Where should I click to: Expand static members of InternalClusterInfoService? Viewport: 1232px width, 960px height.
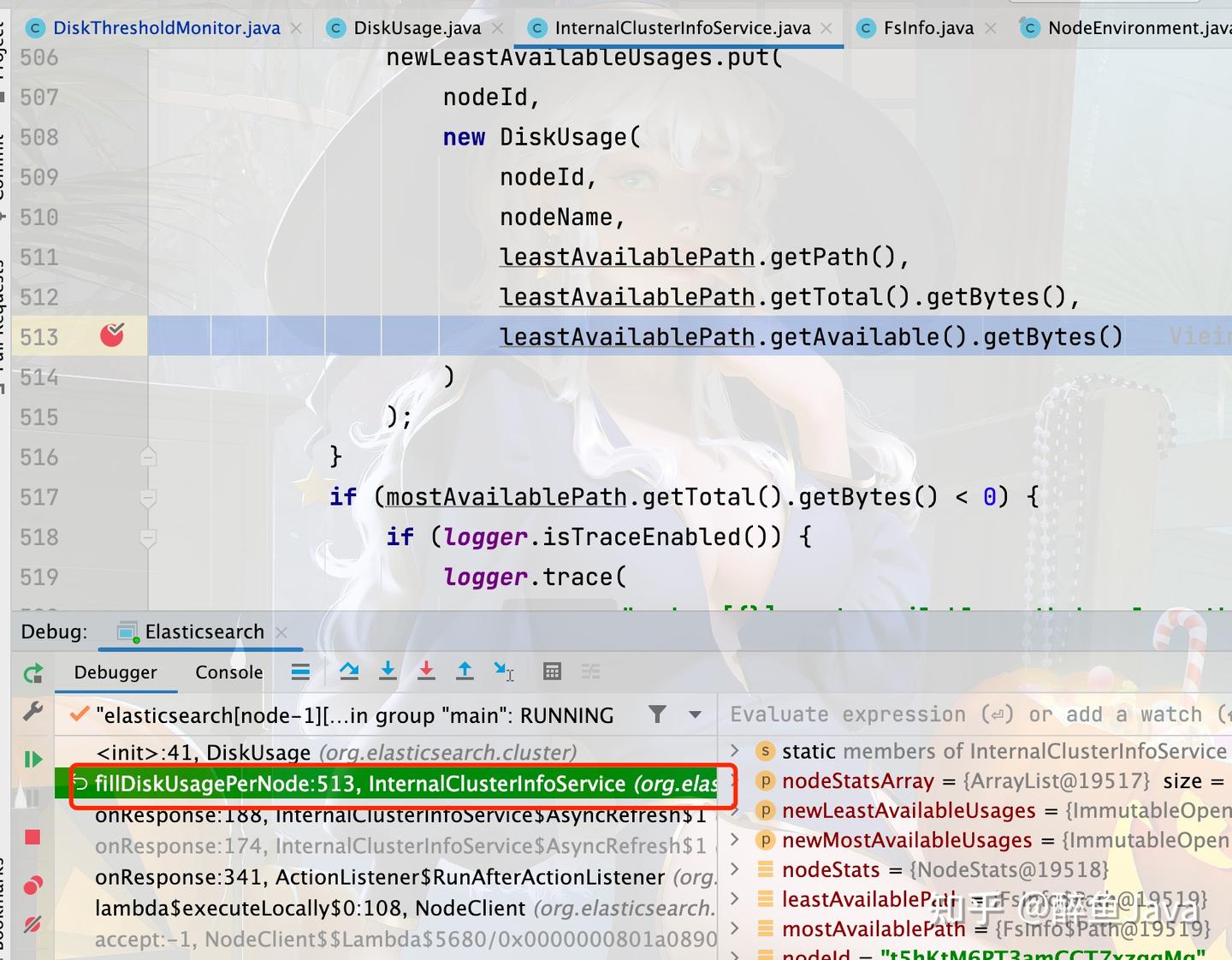(x=737, y=750)
